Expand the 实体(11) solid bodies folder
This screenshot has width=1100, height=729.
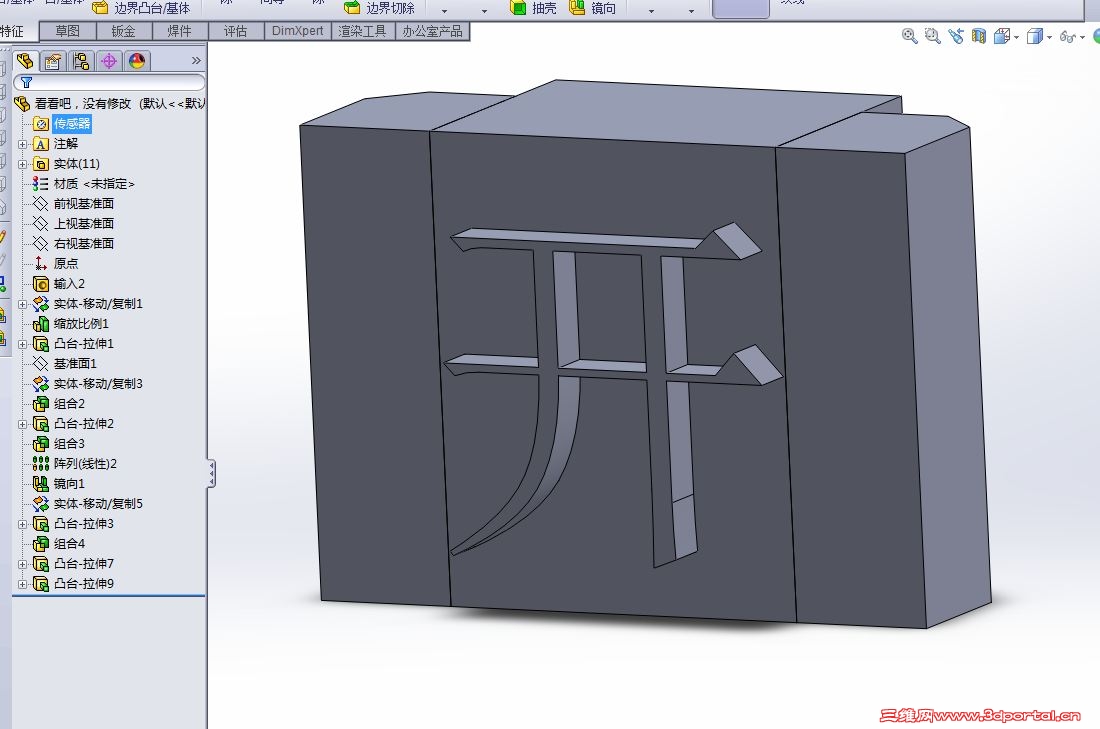point(22,164)
